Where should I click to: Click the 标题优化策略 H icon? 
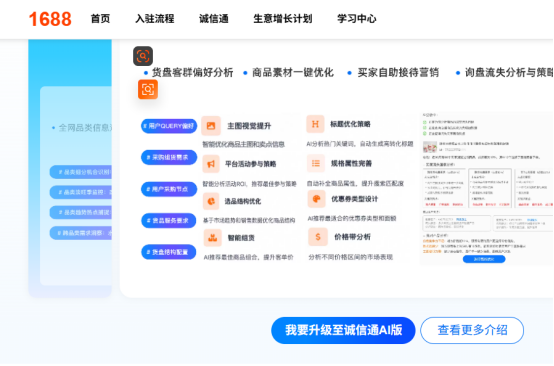click(x=315, y=124)
